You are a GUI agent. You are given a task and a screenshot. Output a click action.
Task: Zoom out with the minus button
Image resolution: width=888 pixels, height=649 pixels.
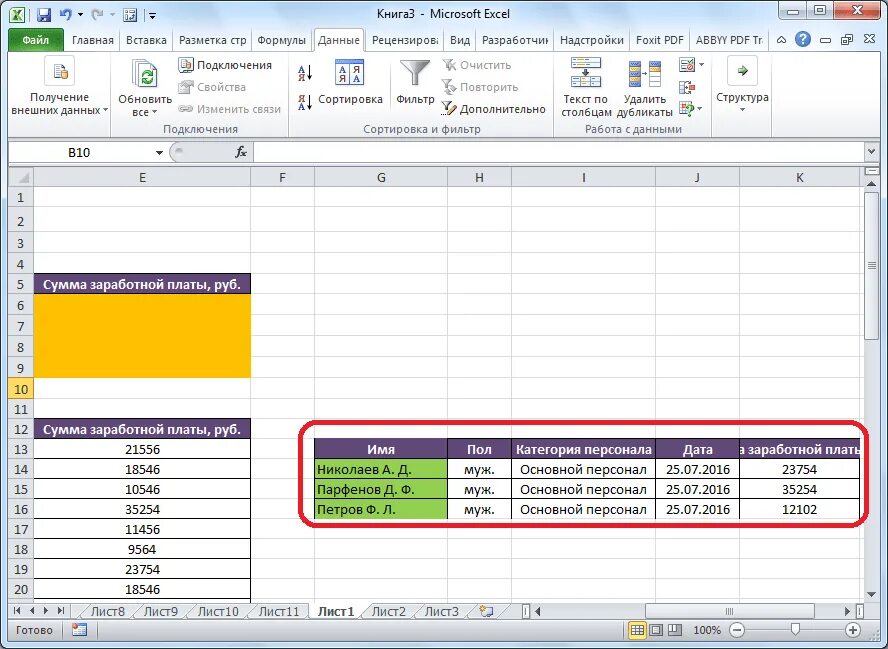click(x=737, y=630)
